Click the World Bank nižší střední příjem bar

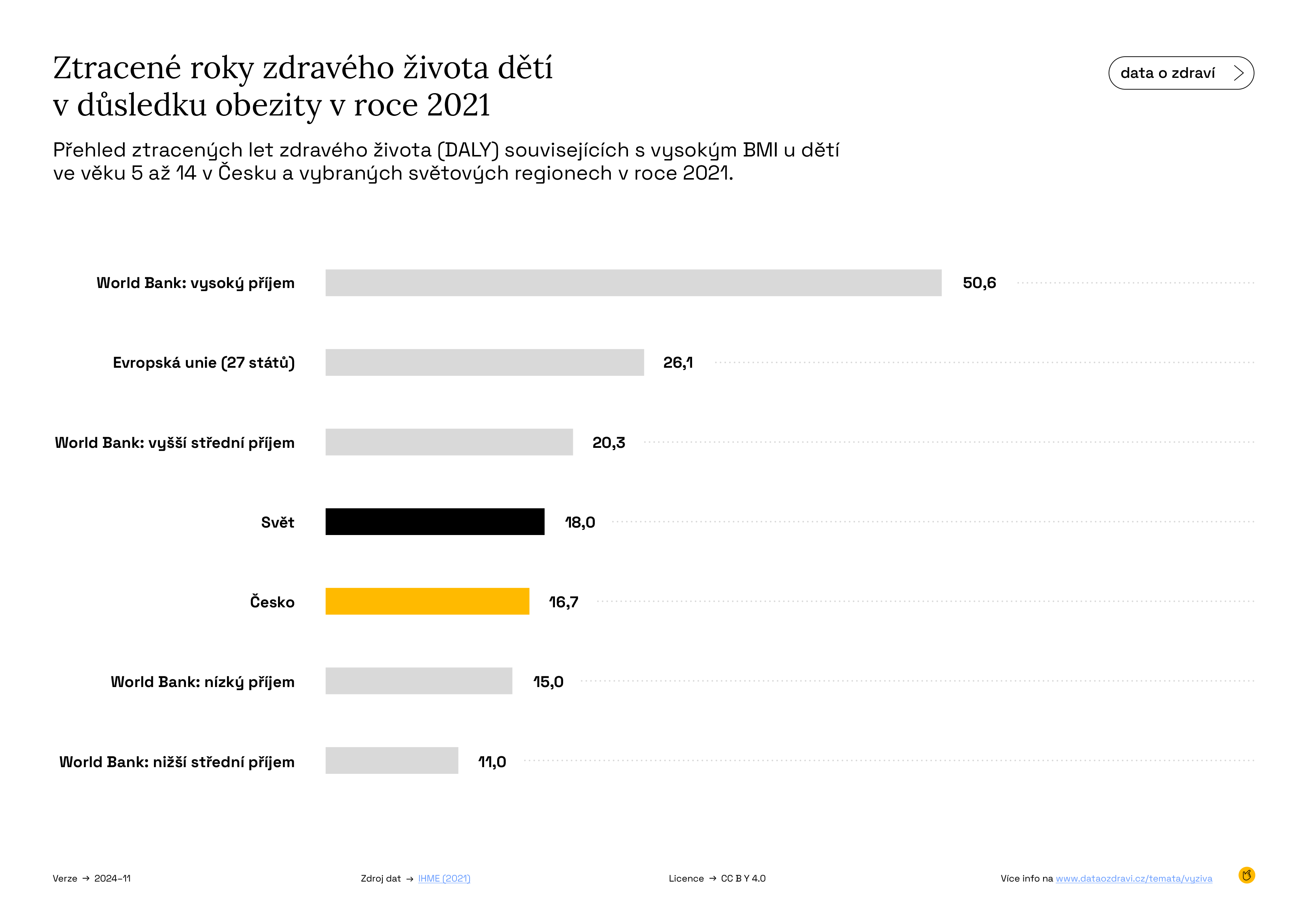coord(392,761)
